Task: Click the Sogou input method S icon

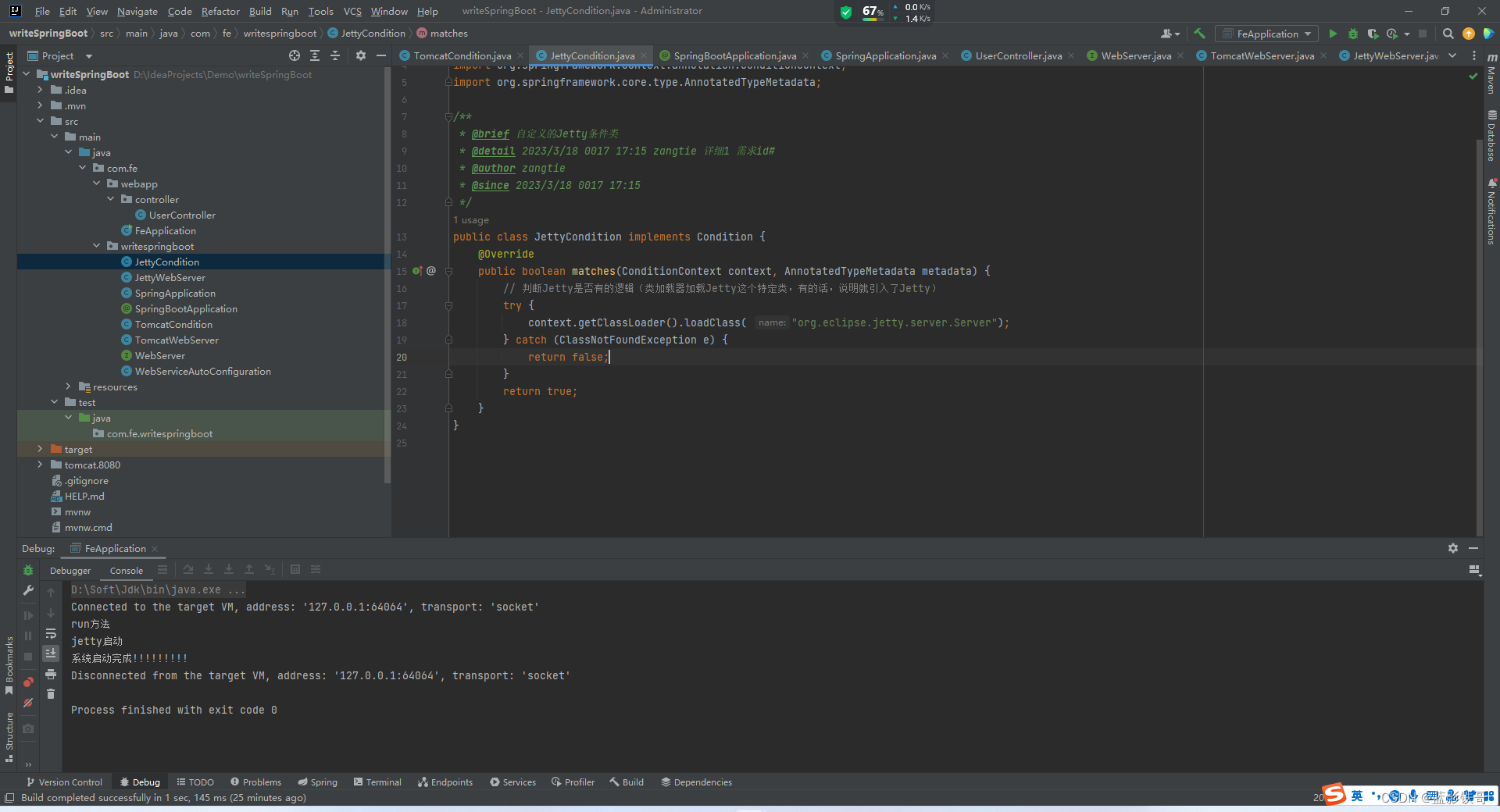Action: tap(1334, 795)
